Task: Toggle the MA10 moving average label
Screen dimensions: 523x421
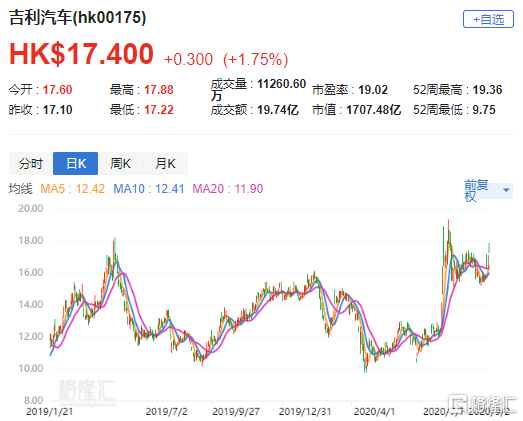Action: coord(148,189)
